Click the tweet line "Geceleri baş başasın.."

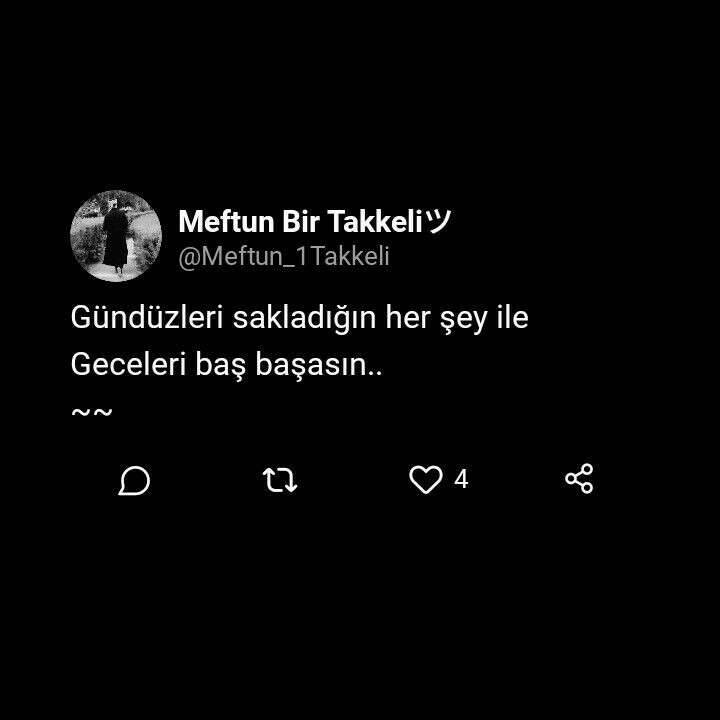(x=226, y=365)
